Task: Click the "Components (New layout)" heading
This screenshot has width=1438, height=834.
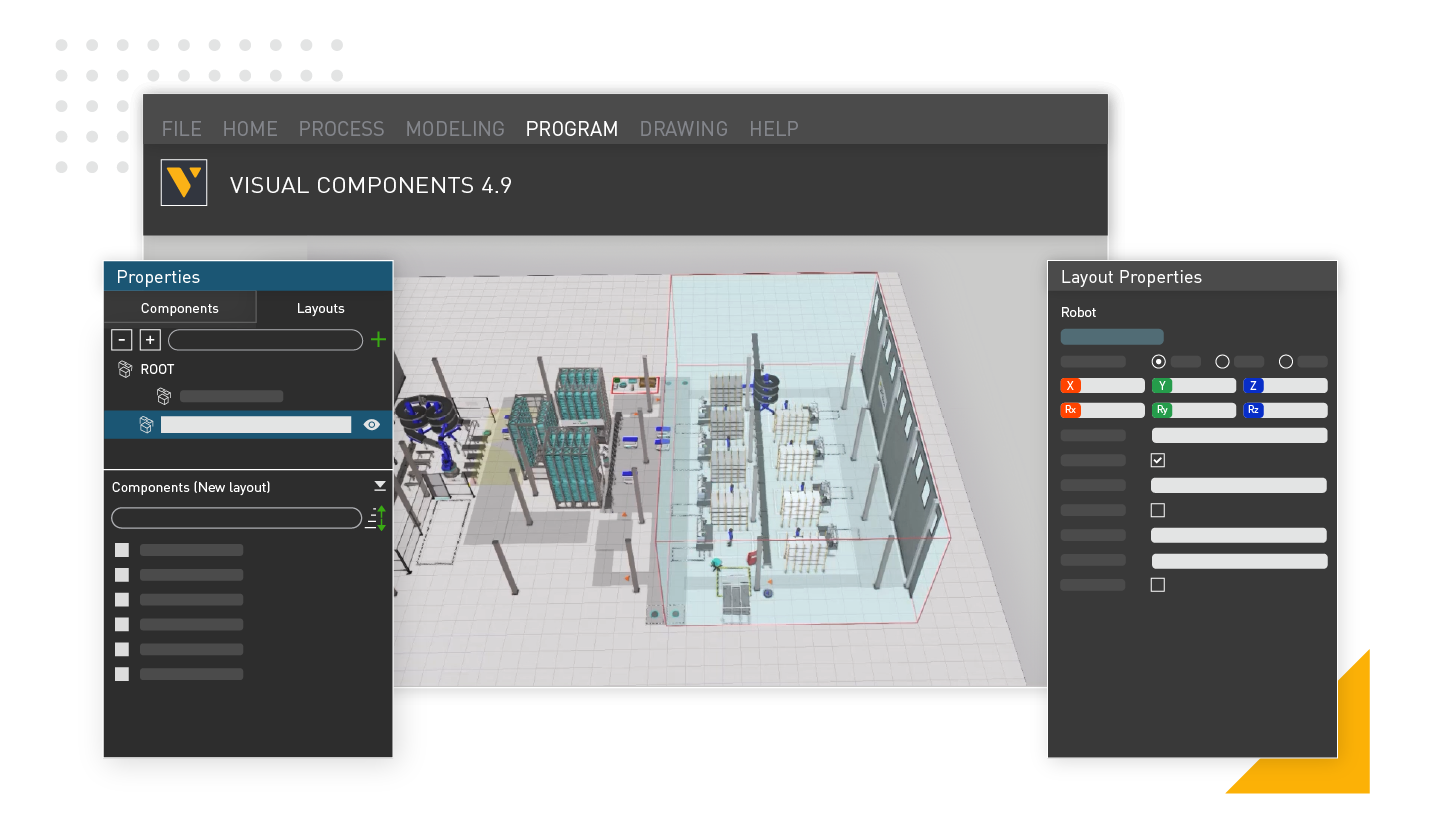Action: (x=191, y=487)
